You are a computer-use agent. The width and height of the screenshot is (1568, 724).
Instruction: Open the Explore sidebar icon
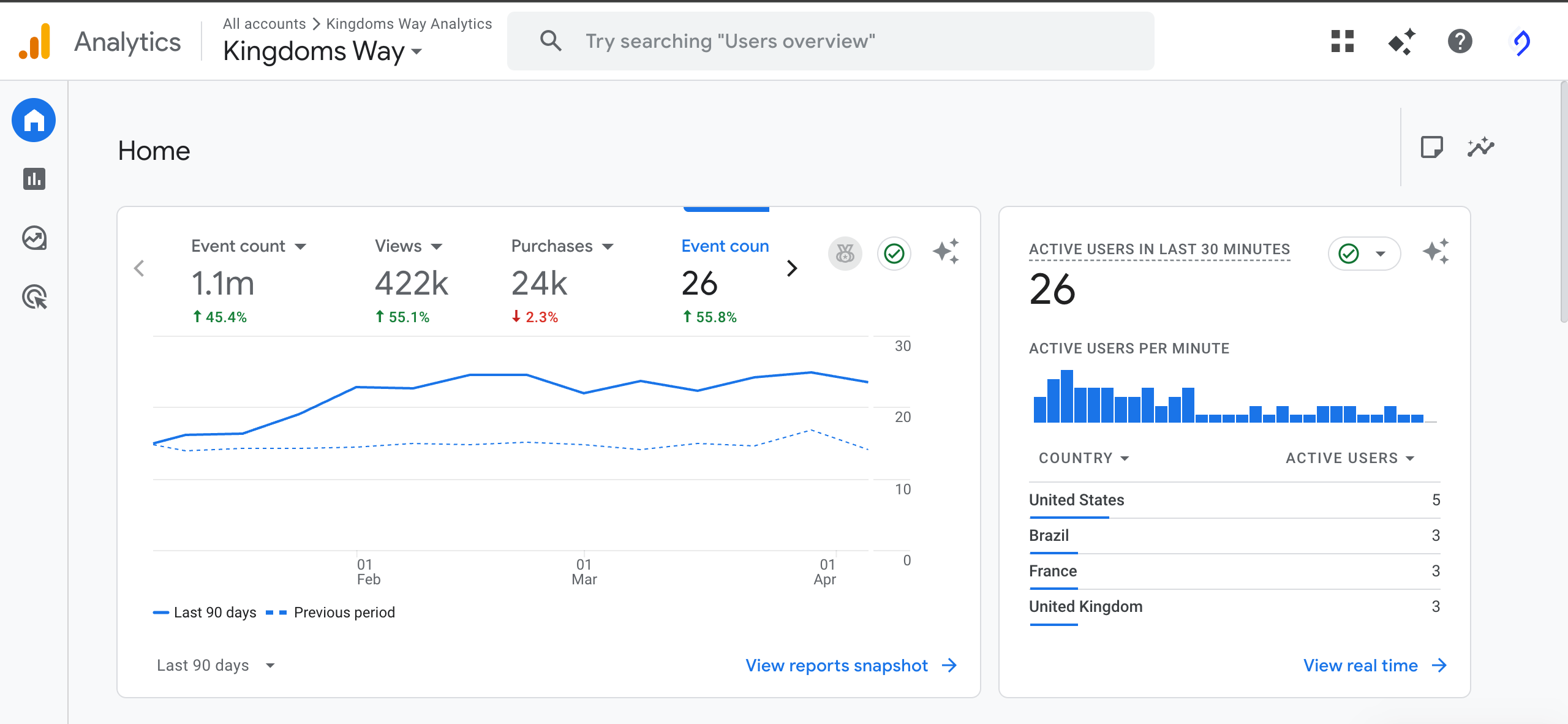pyautogui.click(x=34, y=238)
